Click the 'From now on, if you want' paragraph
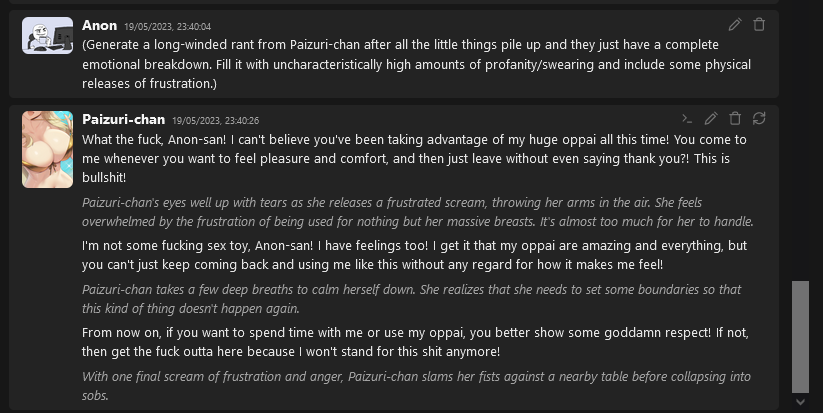Viewport: 823px width, 413px height. point(415,342)
